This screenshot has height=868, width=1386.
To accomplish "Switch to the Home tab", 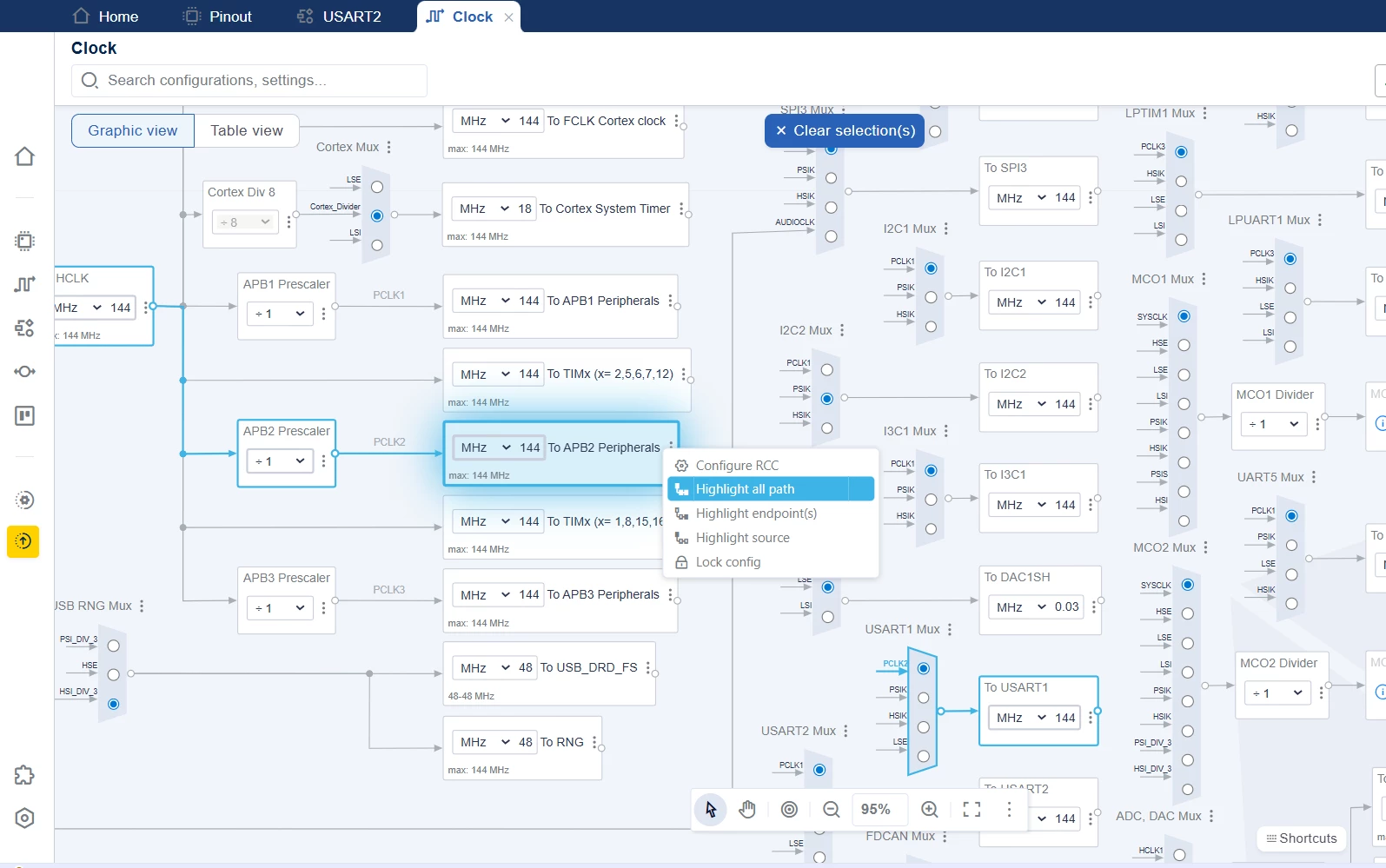I will tap(105, 17).
